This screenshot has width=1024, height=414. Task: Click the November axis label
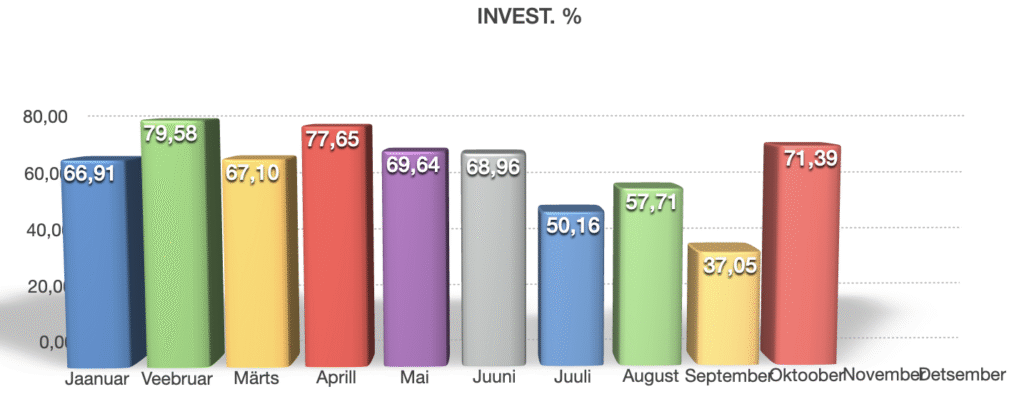882,375
